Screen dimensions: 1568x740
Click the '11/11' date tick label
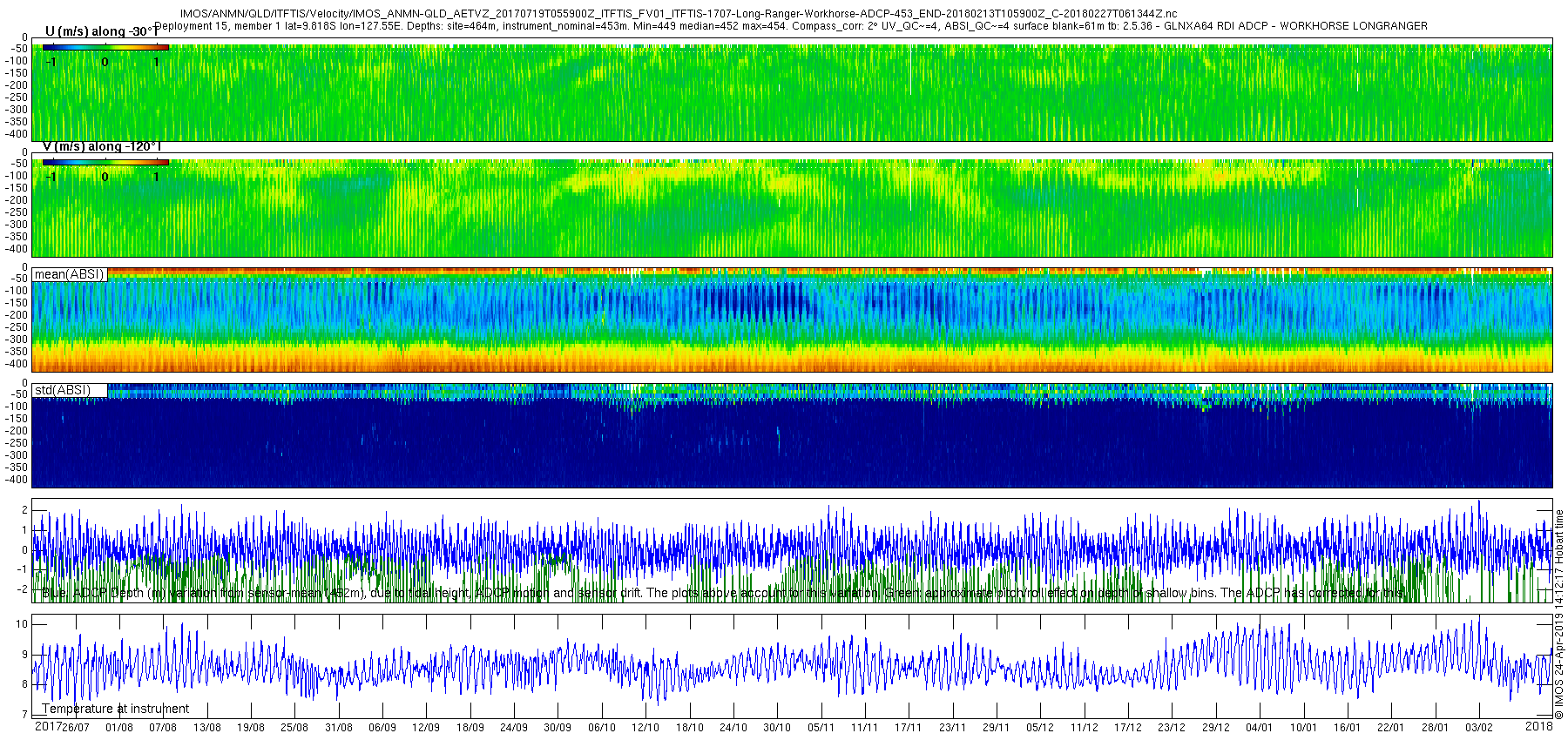(x=865, y=728)
